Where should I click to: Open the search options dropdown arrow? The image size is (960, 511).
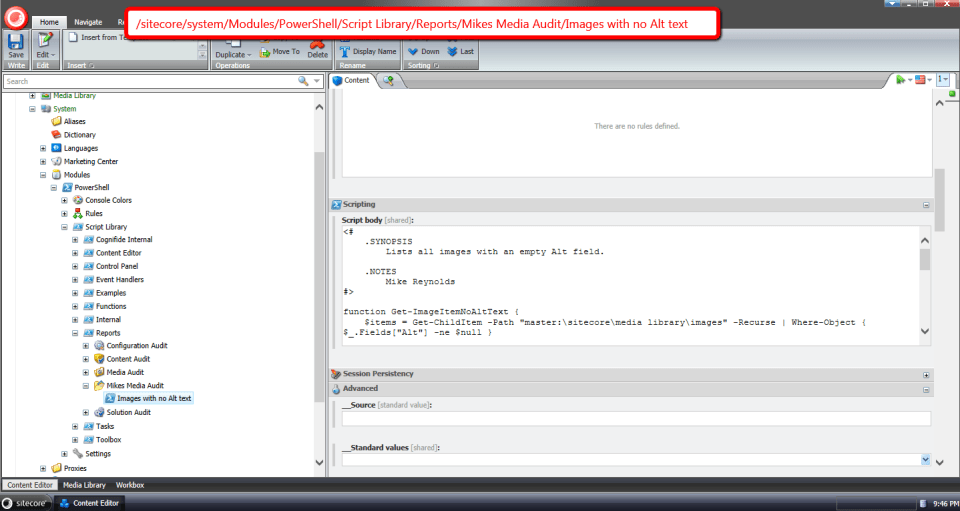click(x=317, y=81)
